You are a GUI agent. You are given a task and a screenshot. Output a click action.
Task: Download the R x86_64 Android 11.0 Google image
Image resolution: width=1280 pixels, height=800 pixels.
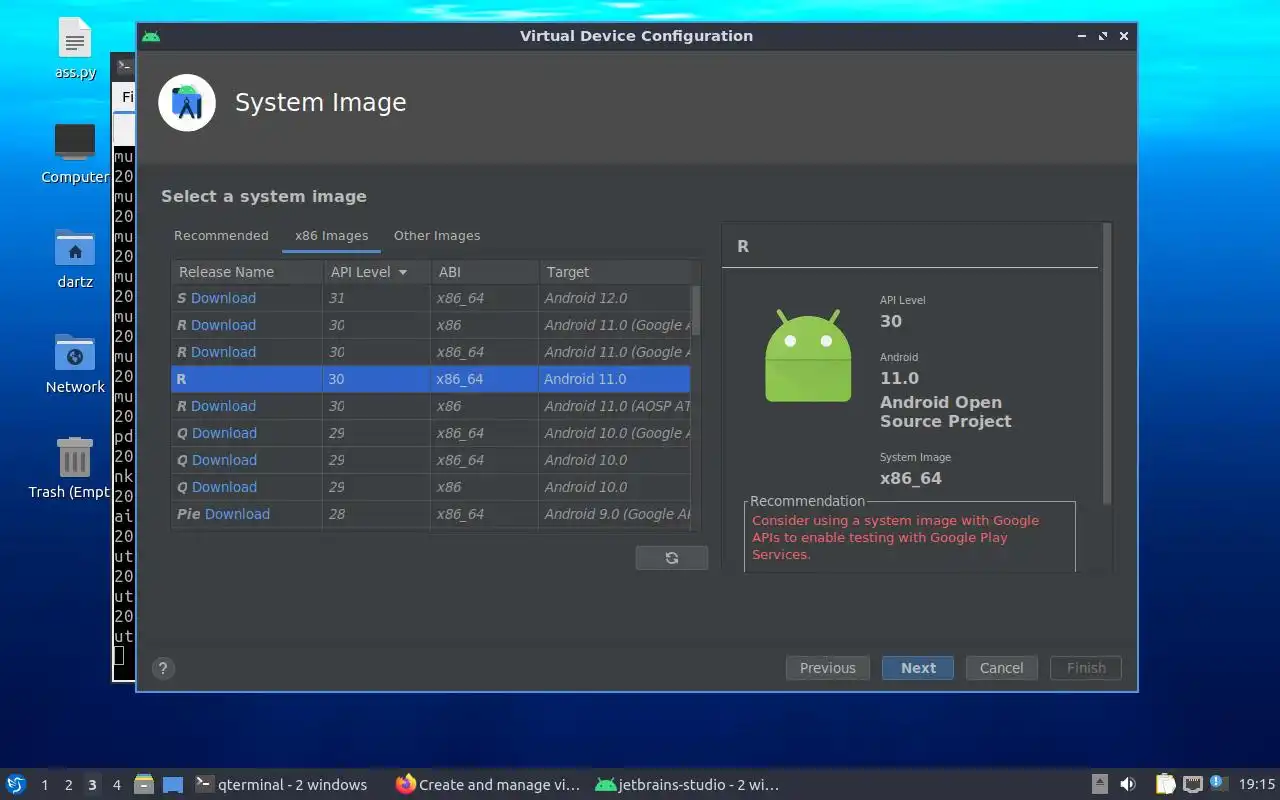point(223,352)
